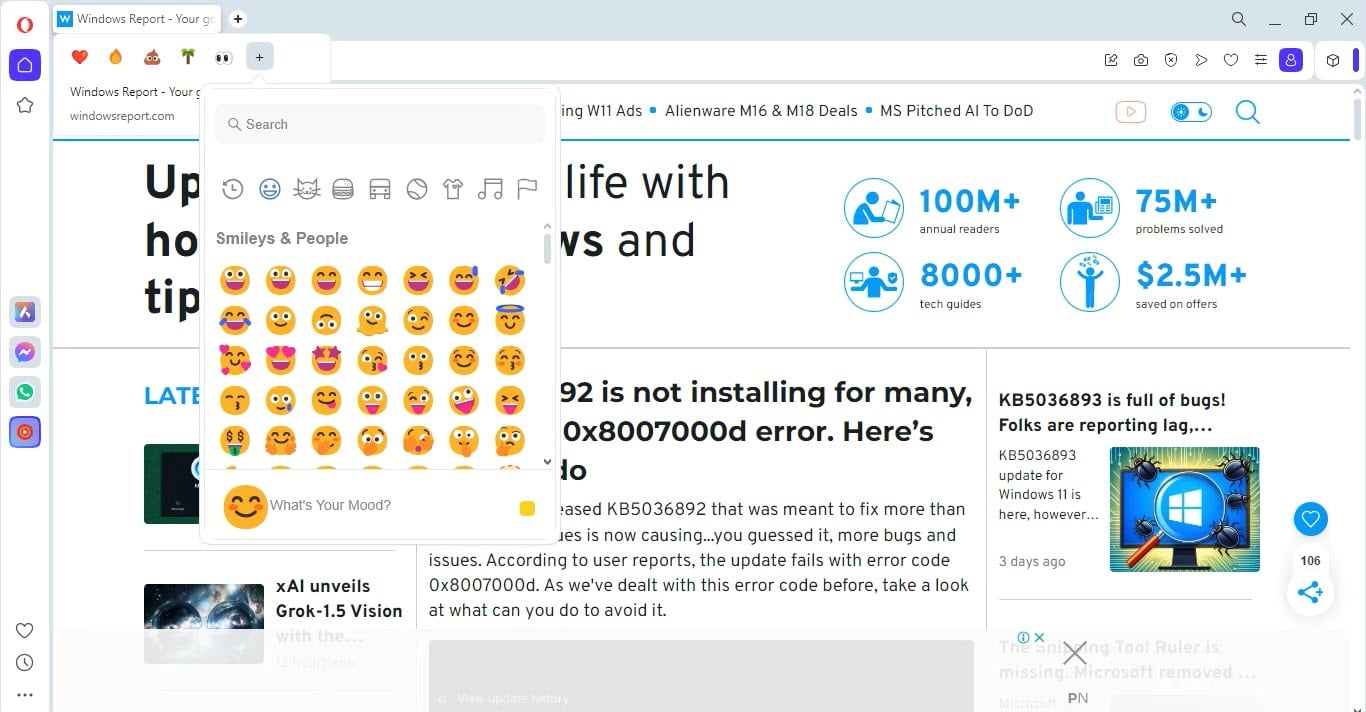Click the emoji list scroll-down arrow
The image size is (1366, 712).
[x=547, y=461]
